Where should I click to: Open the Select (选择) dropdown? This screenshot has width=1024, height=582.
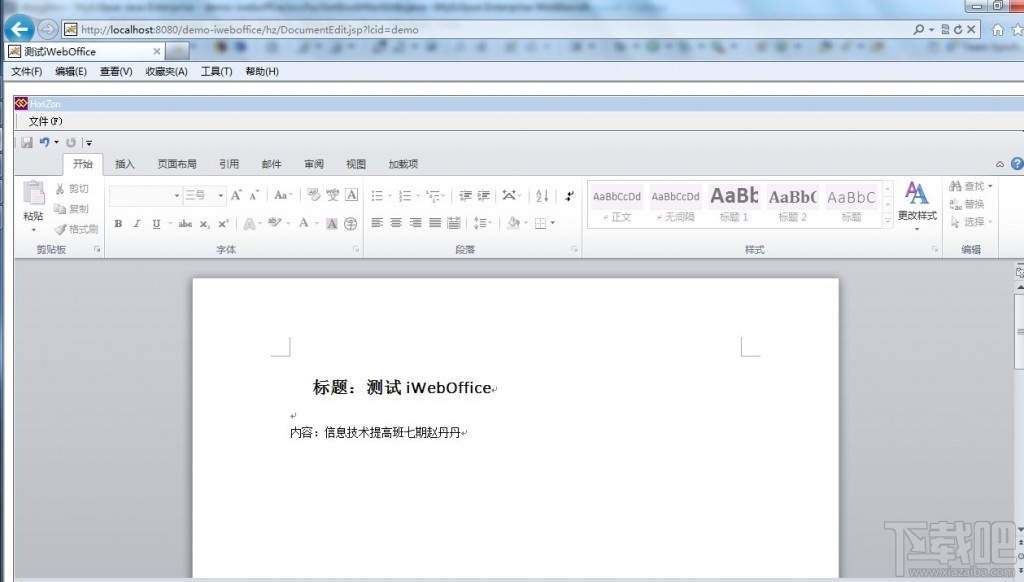click(972, 222)
